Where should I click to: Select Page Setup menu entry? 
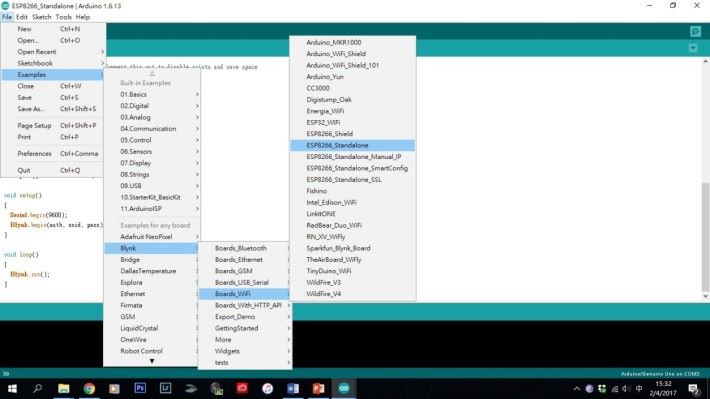(x=53, y=125)
